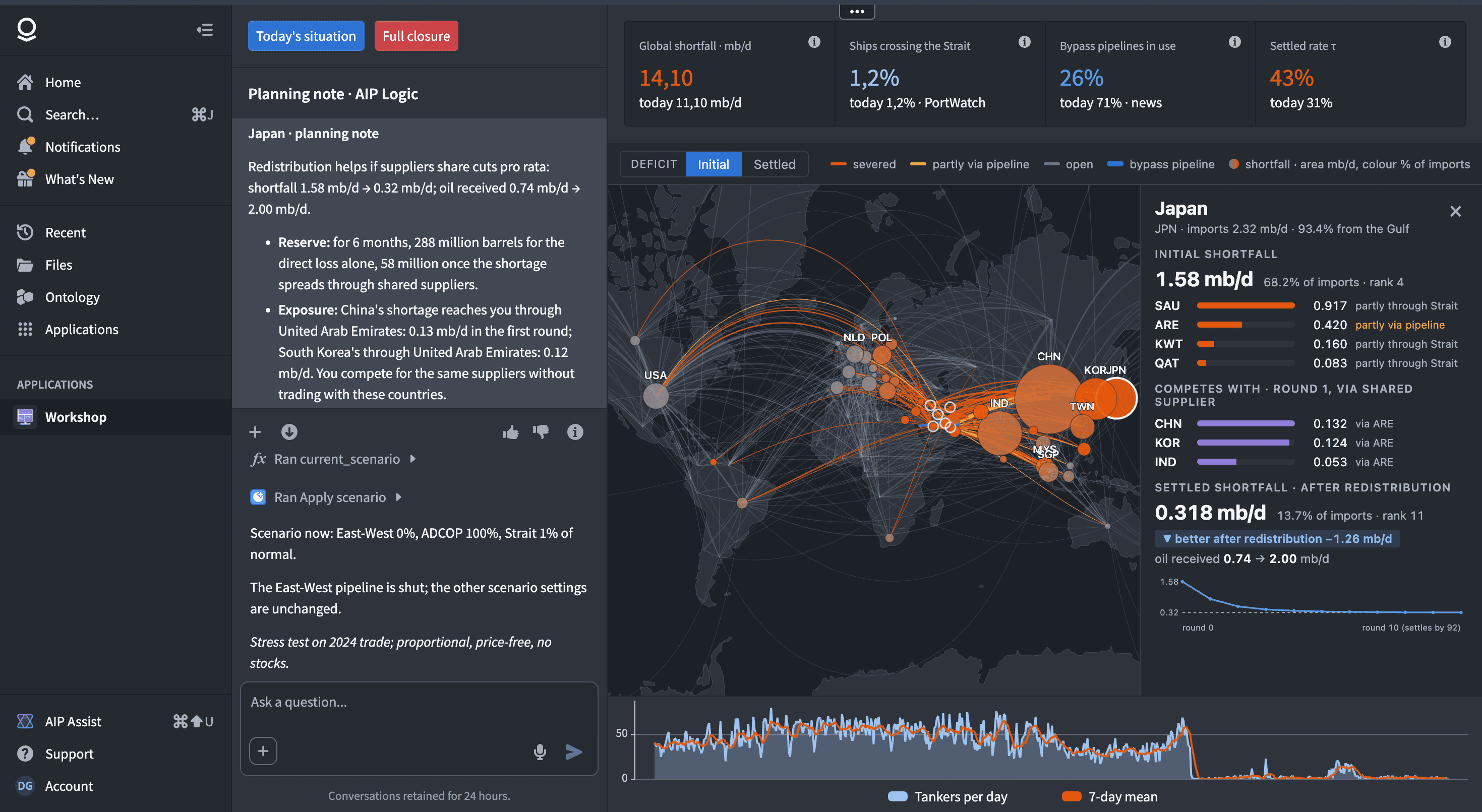Image resolution: width=1482 pixels, height=812 pixels.
Task: Switch deficit view to Initial
Action: [x=714, y=164]
